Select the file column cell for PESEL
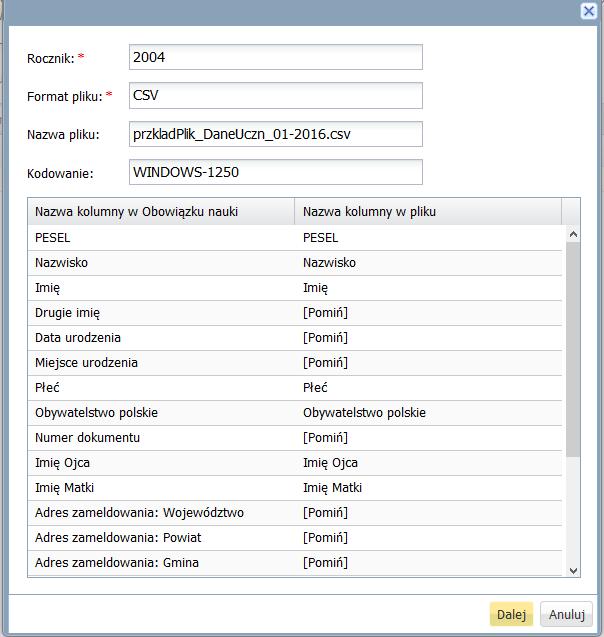Screen dimensions: 604x637 (428, 238)
